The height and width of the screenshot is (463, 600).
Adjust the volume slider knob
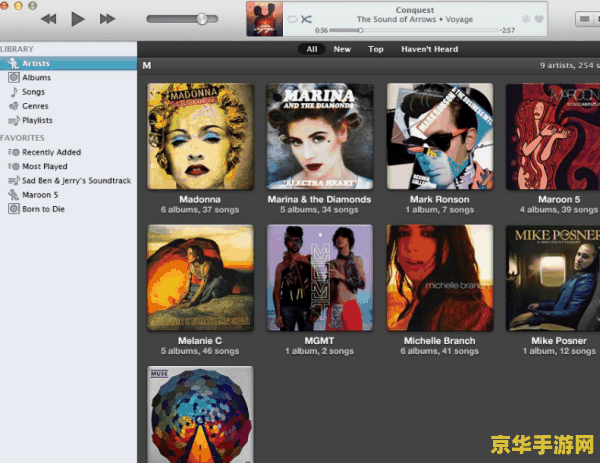point(202,19)
